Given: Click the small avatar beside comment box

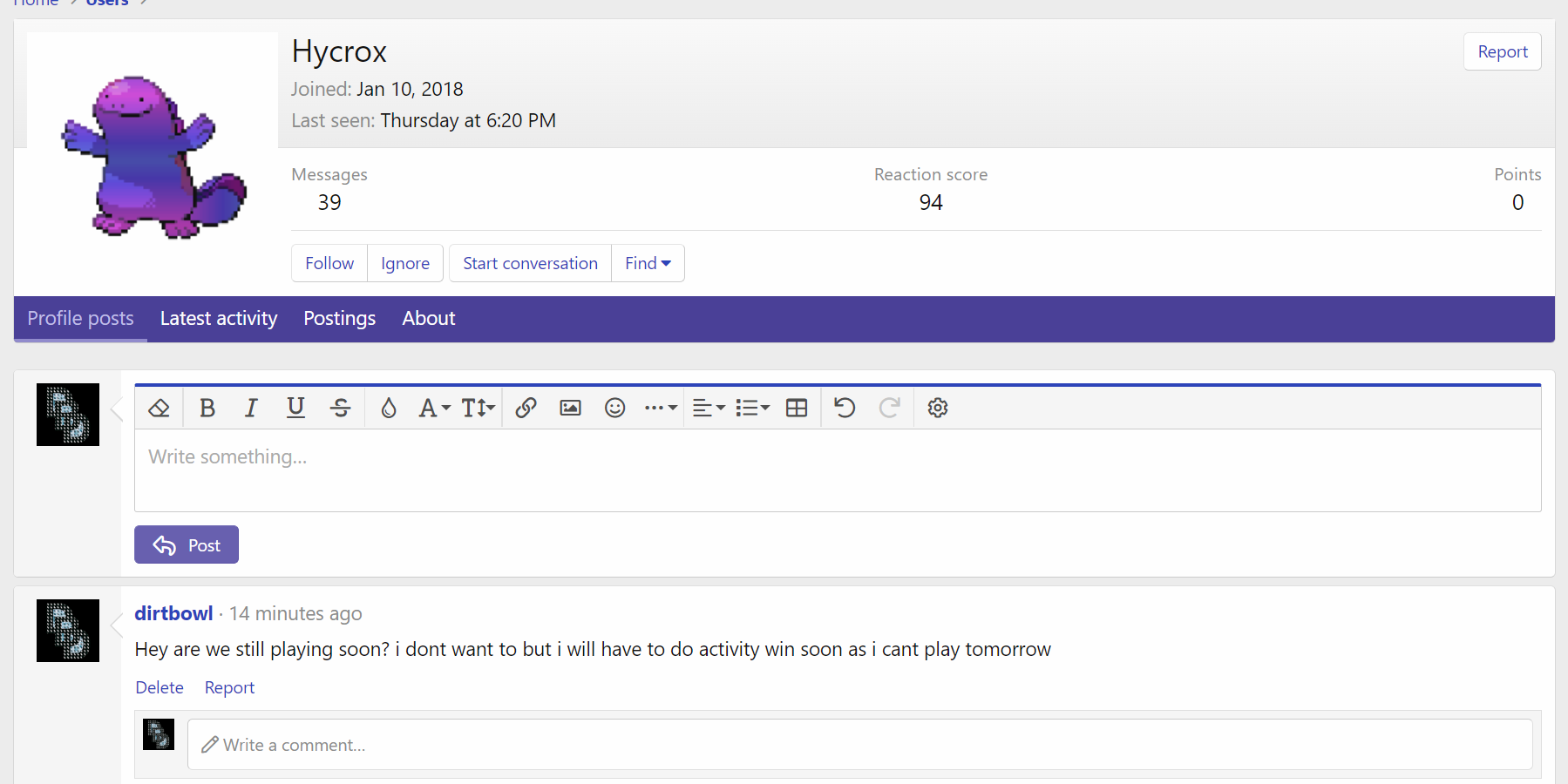Looking at the screenshot, I should (159, 734).
